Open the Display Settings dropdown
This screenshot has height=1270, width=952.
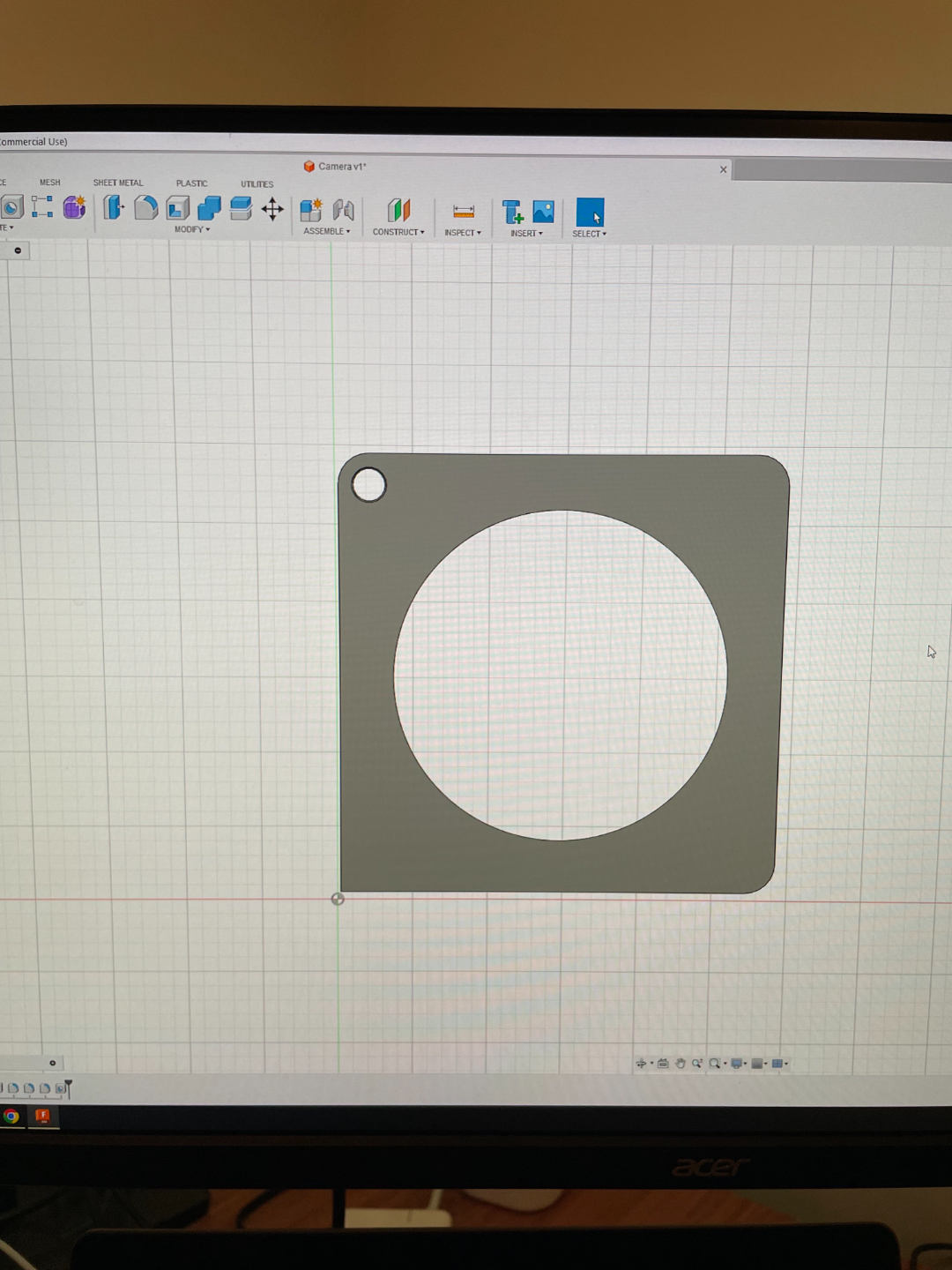pyautogui.click(x=739, y=1064)
